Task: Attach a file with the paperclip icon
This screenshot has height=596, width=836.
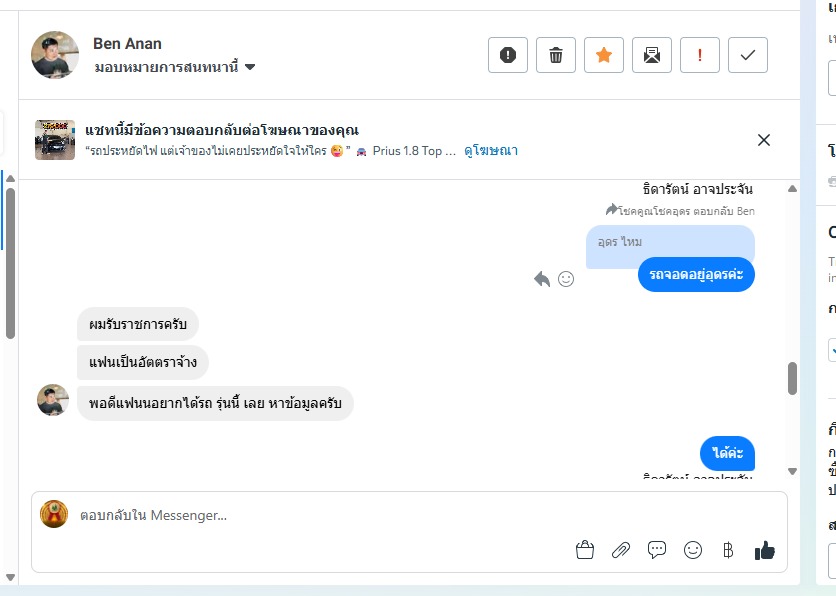Action: [621, 549]
